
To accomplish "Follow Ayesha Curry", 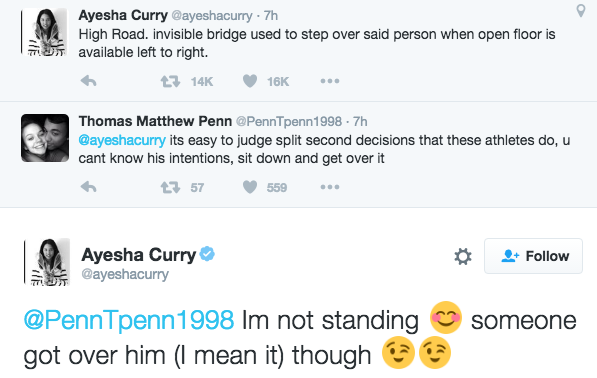I will tap(533, 256).
